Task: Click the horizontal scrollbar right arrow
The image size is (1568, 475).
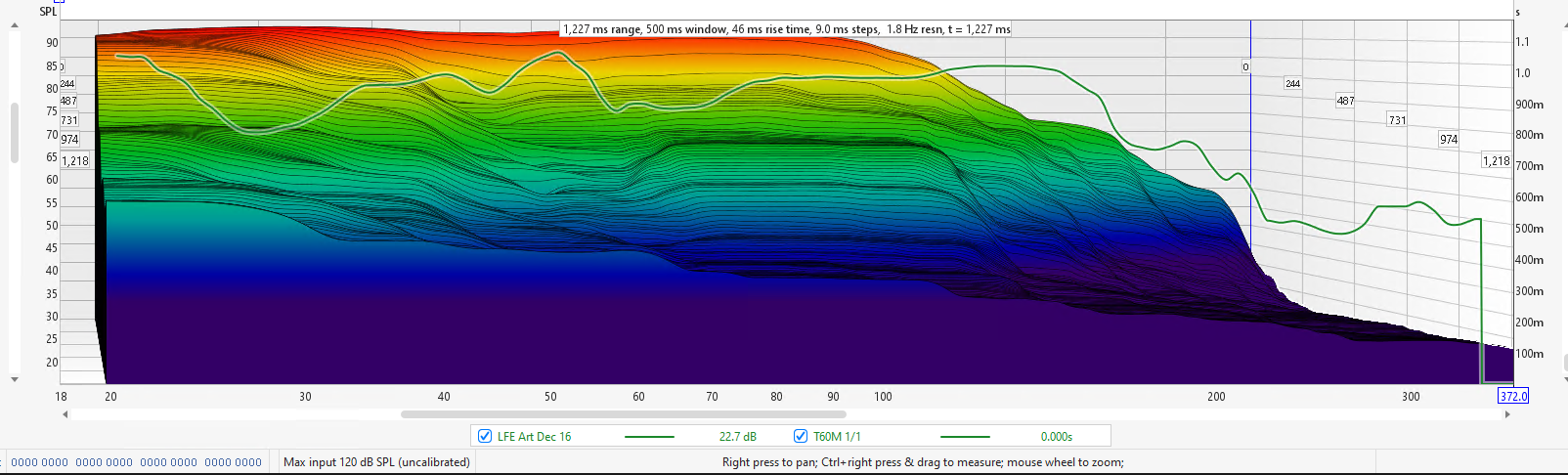Action: coord(1506,414)
